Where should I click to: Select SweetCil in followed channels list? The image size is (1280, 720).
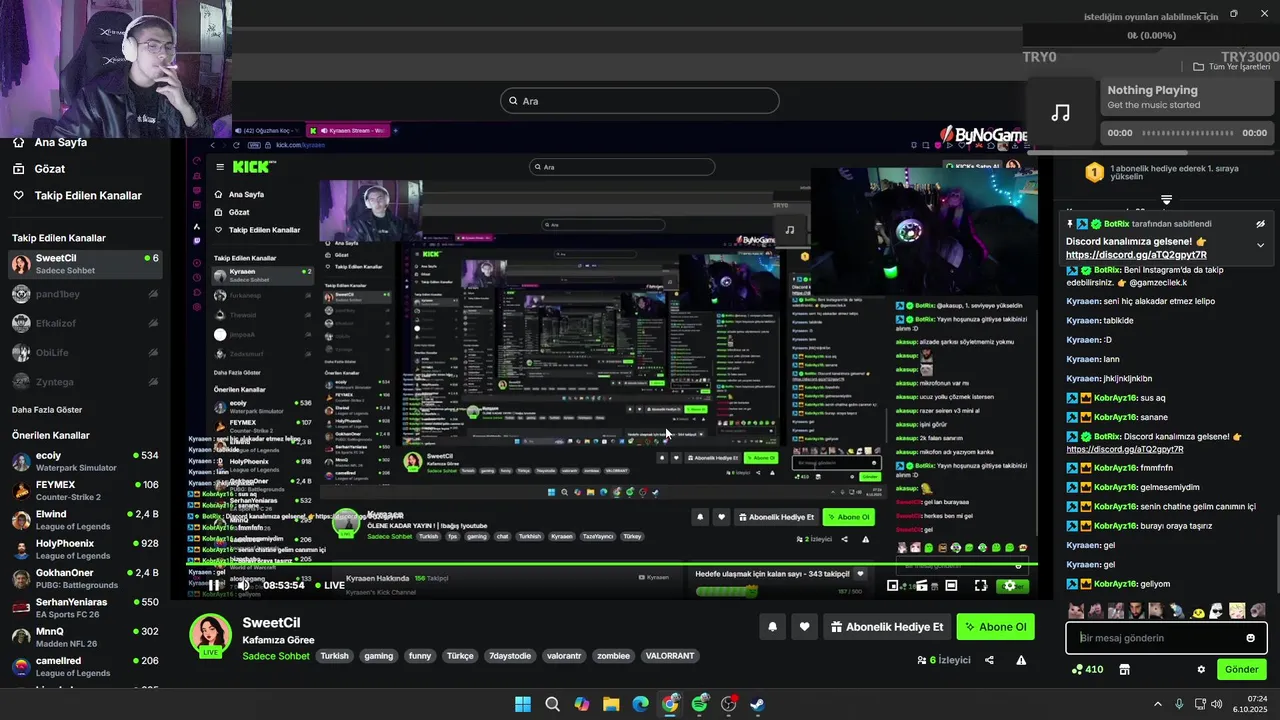coord(84,264)
